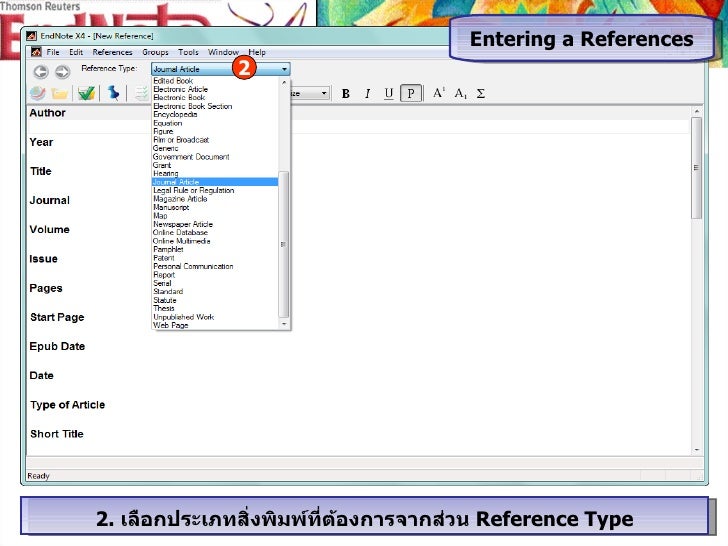
Task: Select Statute reference type
Action: click(165, 300)
